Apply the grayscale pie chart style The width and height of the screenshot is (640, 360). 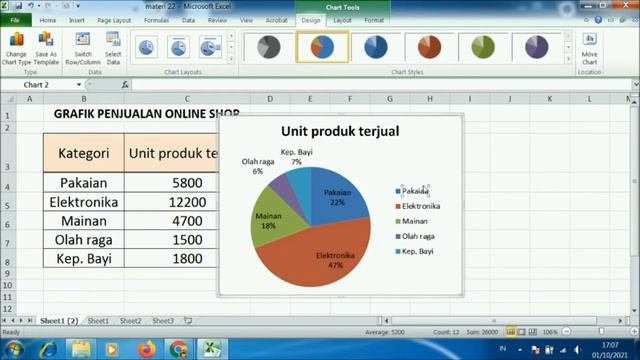[269, 47]
